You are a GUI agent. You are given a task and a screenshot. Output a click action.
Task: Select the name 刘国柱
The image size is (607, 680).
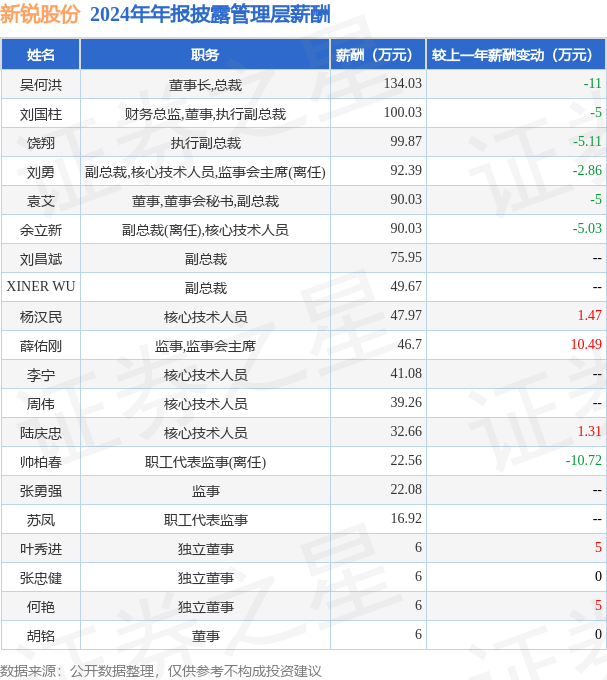point(41,114)
